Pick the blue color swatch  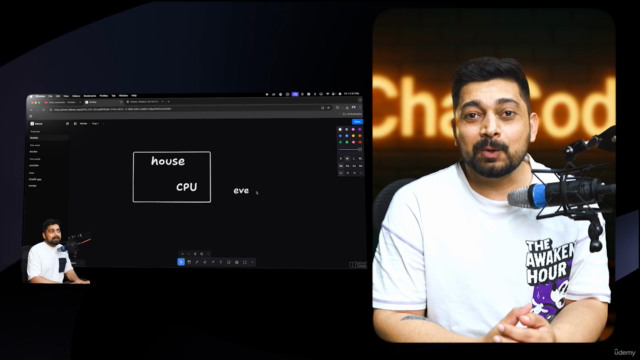point(340,136)
